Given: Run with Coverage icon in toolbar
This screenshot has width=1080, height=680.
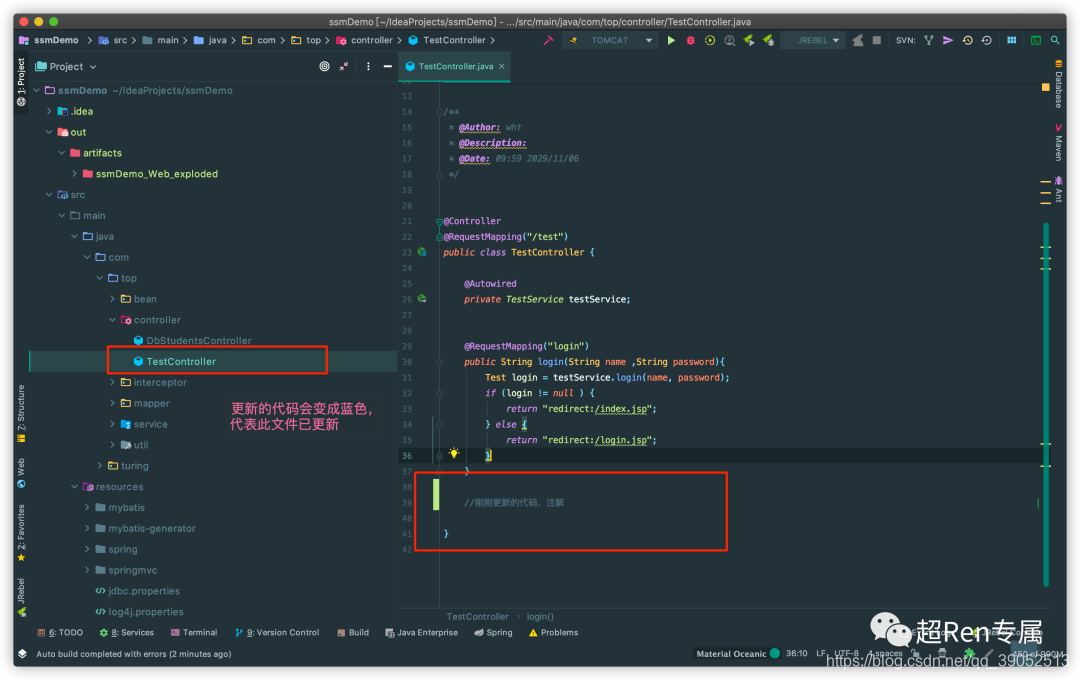Looking at the screenshot, I should [x=709, y=41].
